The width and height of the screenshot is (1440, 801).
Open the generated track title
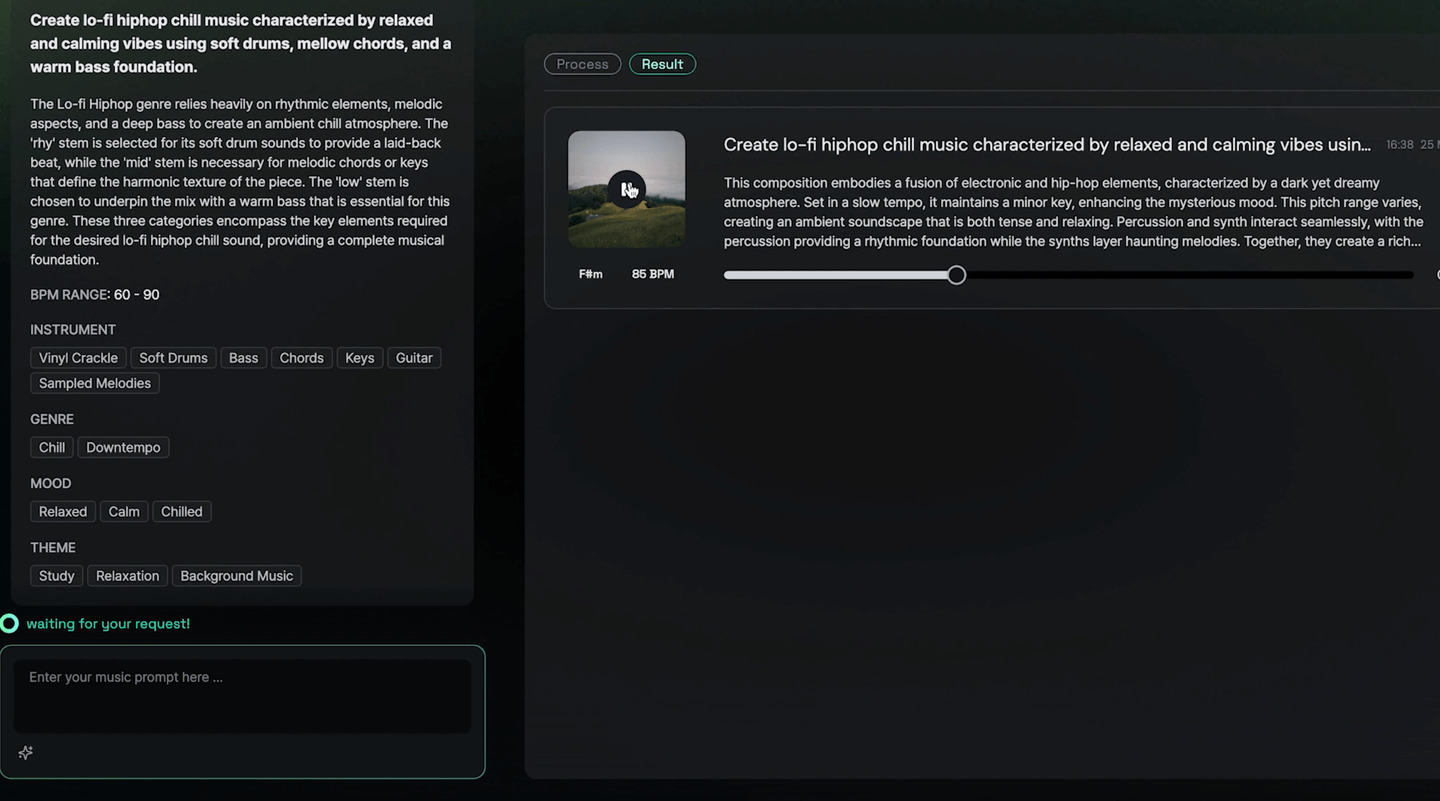tap(1046, 145)
